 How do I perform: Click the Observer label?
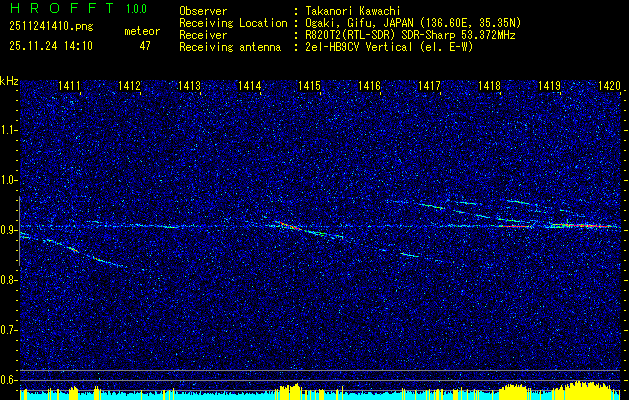pyautogui.click(x=203, y=11)
